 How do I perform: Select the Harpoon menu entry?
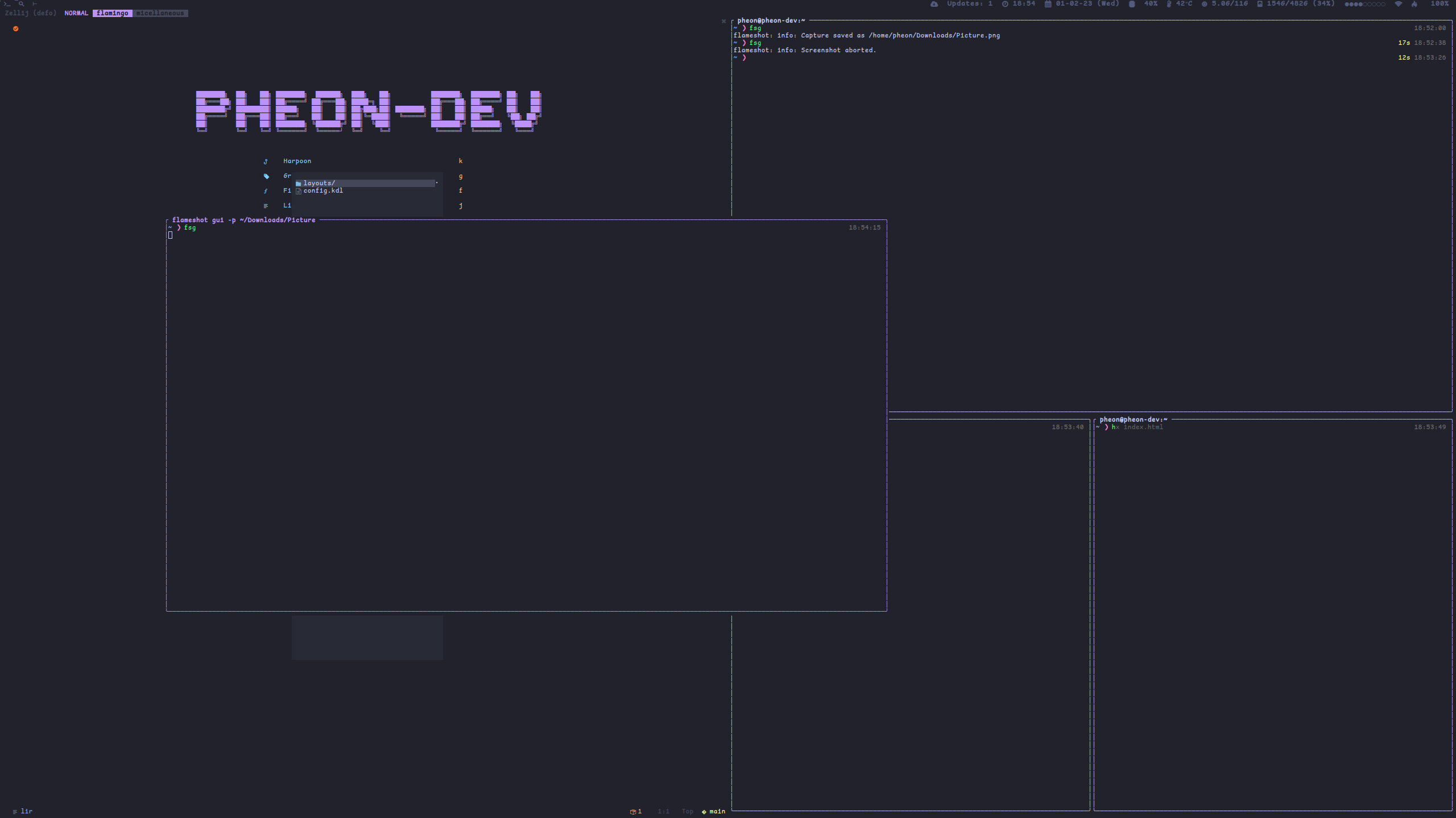coord(297,161)
